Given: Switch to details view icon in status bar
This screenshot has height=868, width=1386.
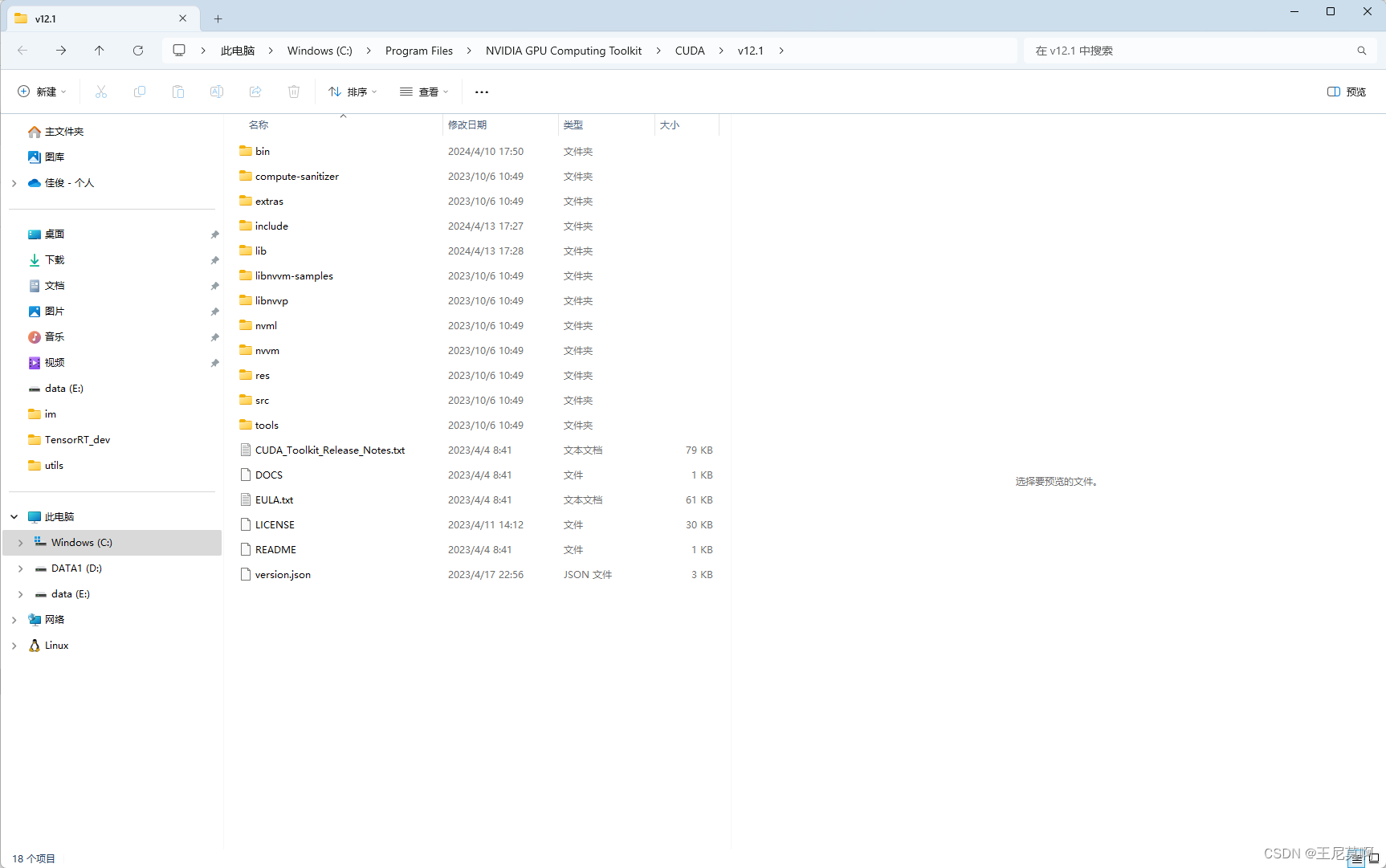Looking at the screenshot, I should [x=1356, y=858].
